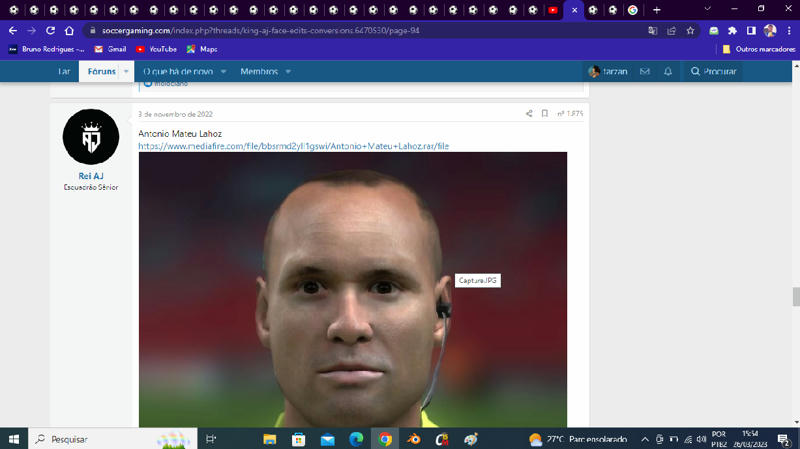Open the Bruno Rodrigues bookmark

tap(46, 49)
